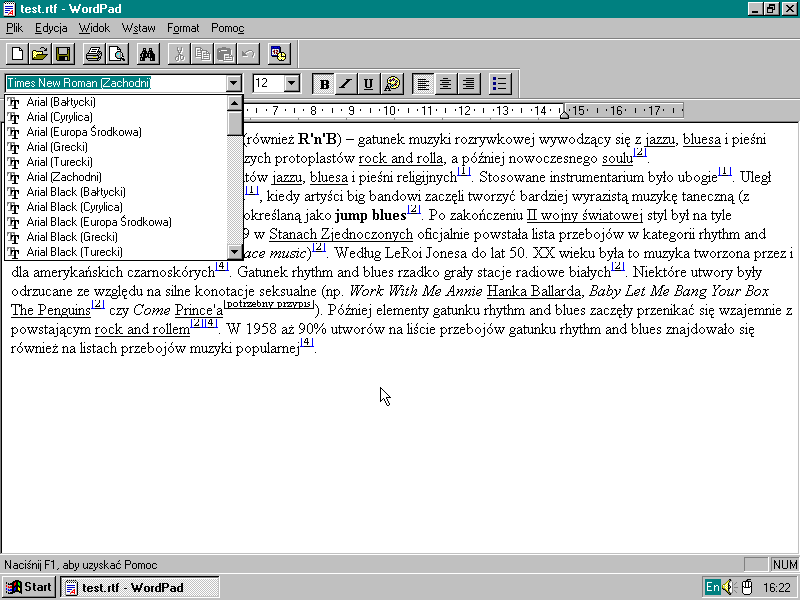Click font list scroll up arrow
Screen dimensions: 800x600
pos(235,103)
